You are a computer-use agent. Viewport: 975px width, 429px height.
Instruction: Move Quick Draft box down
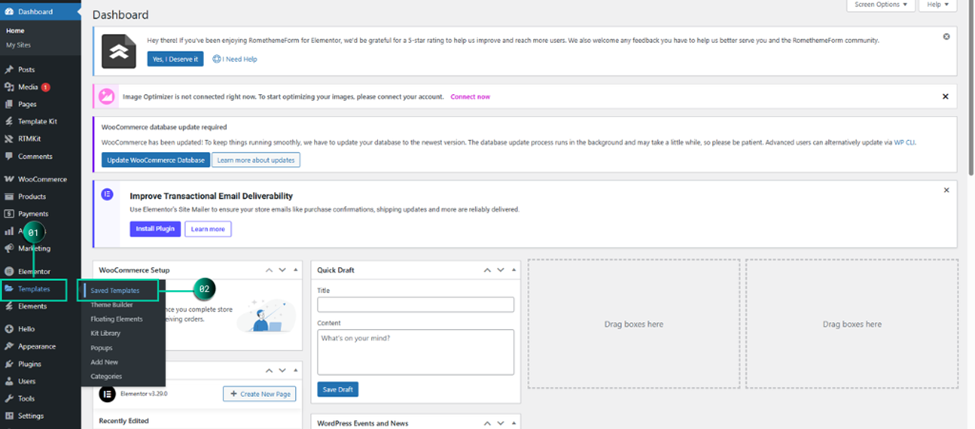(x=501, y=270)
